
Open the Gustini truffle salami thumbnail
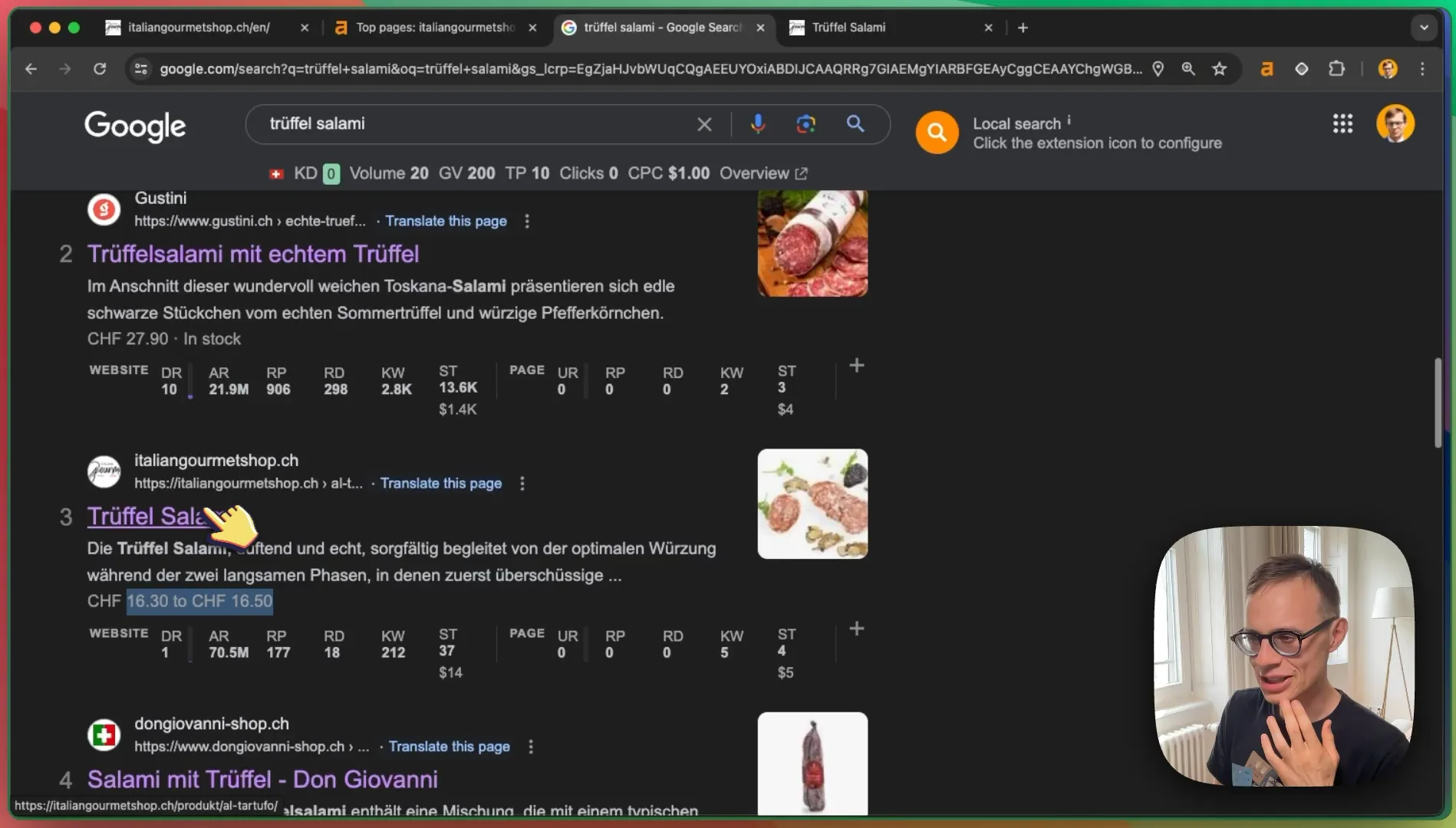click(812, 244)
